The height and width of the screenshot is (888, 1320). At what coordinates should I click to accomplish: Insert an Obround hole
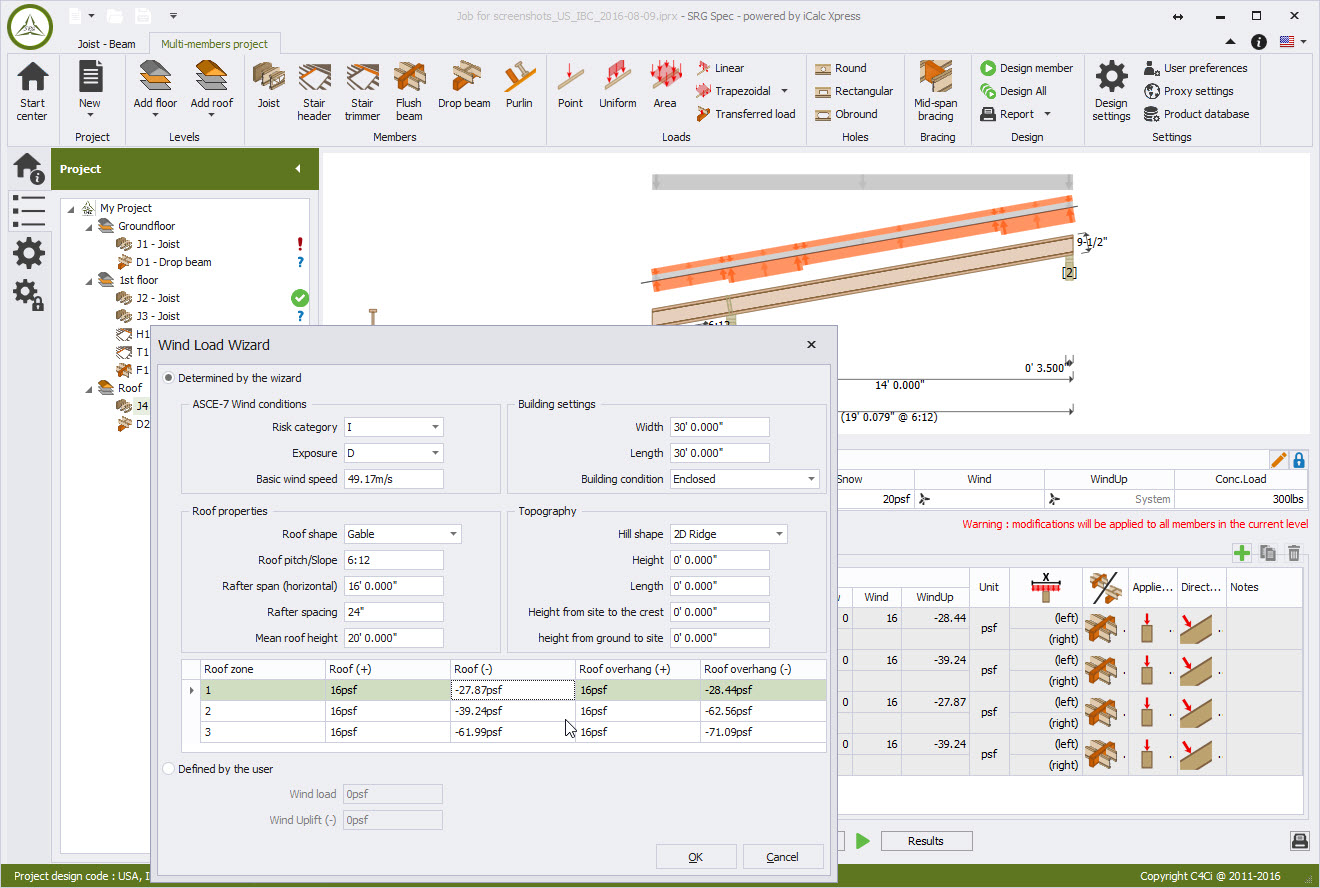(x=846, y=114)
